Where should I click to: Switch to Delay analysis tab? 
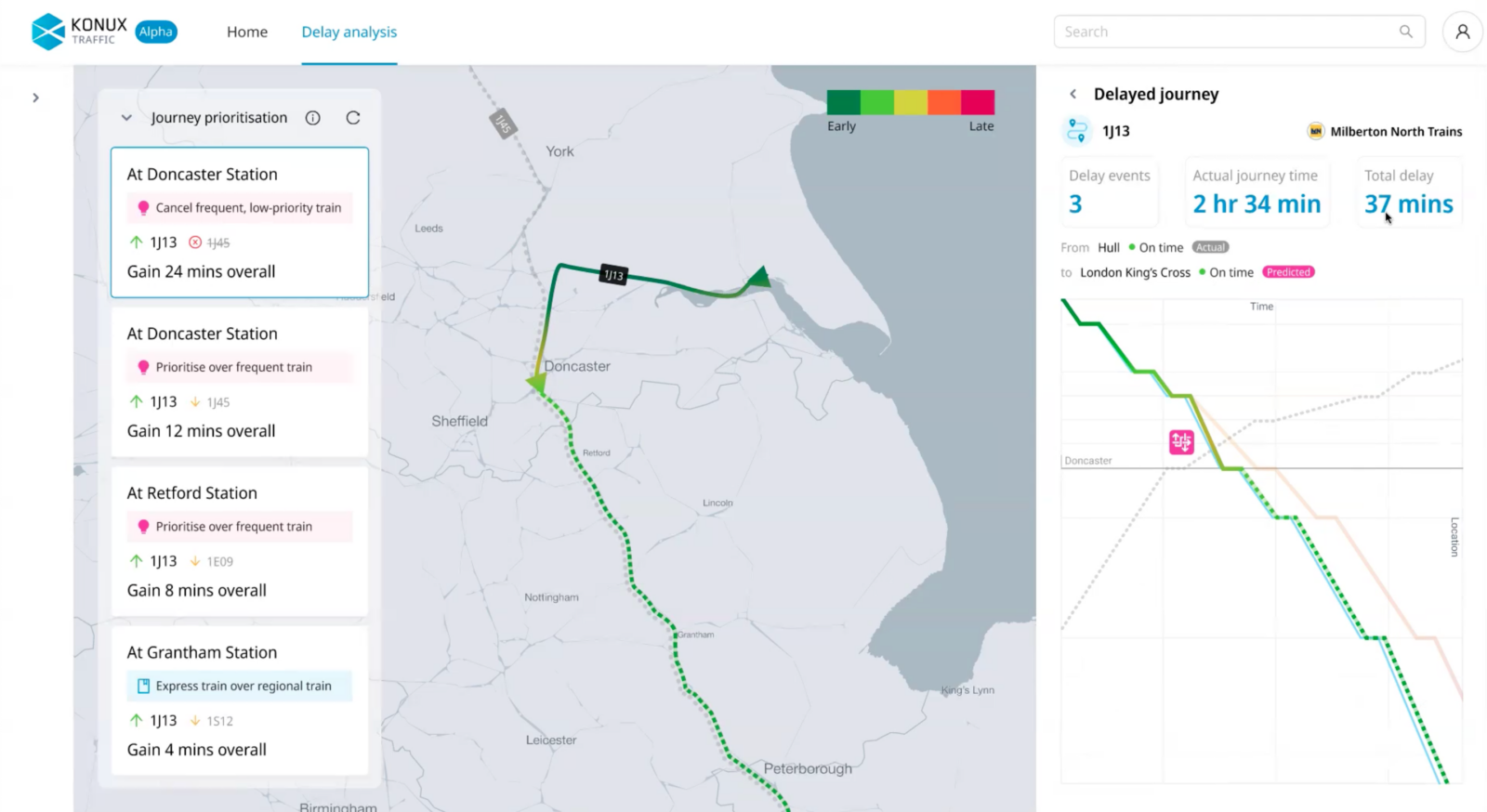[x=349, y=32]
